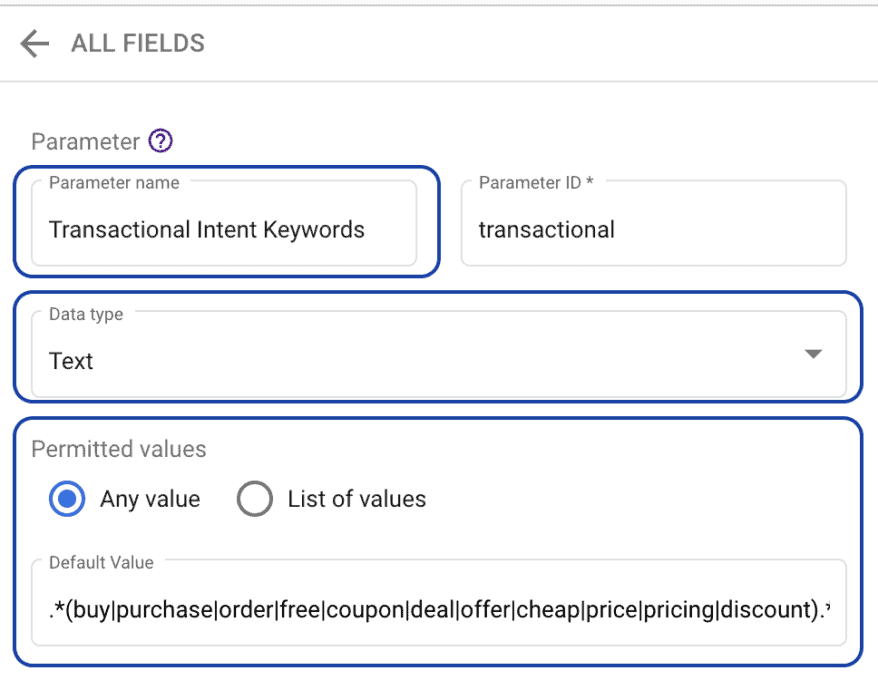This screenshot has width=878, height=700.
Task: Focus the Transactional Intent Keywords input
Action: pos(225,229)
